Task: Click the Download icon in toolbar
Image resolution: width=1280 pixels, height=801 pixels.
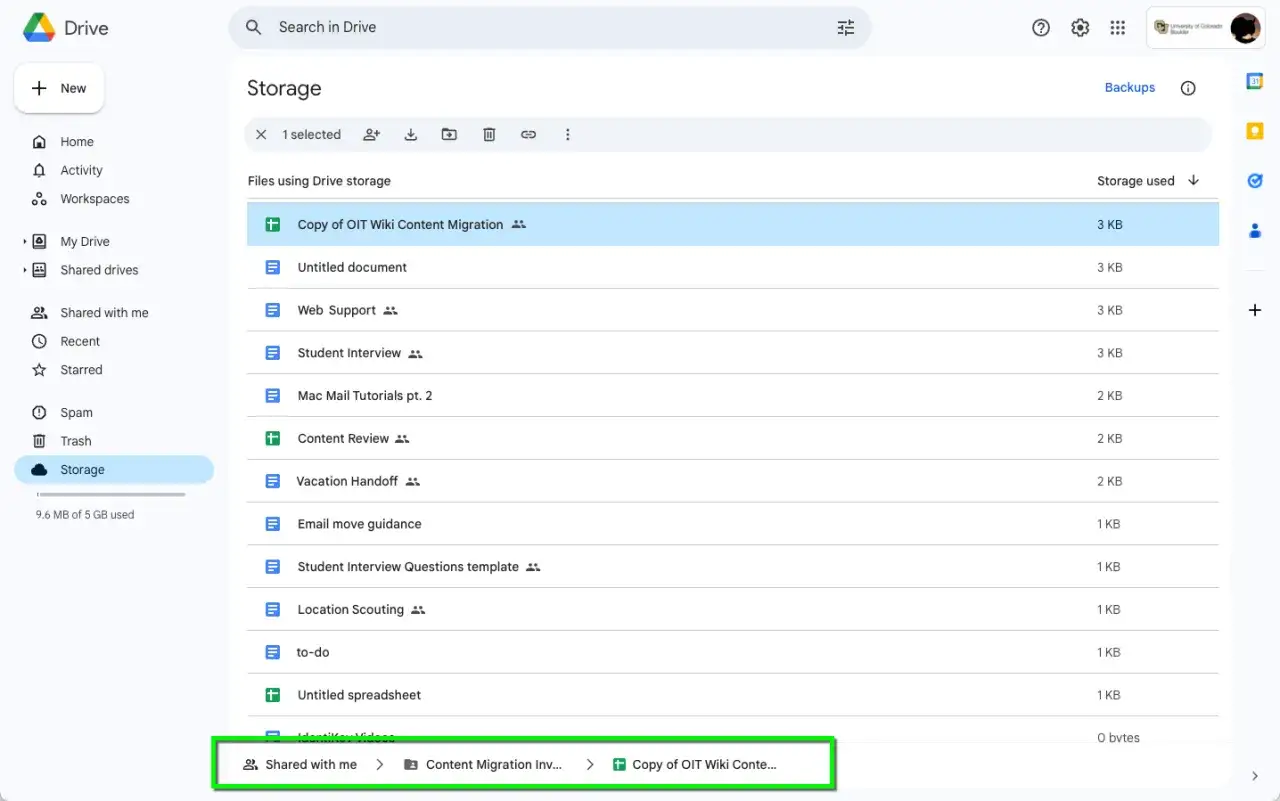Action: pos(410,134)
